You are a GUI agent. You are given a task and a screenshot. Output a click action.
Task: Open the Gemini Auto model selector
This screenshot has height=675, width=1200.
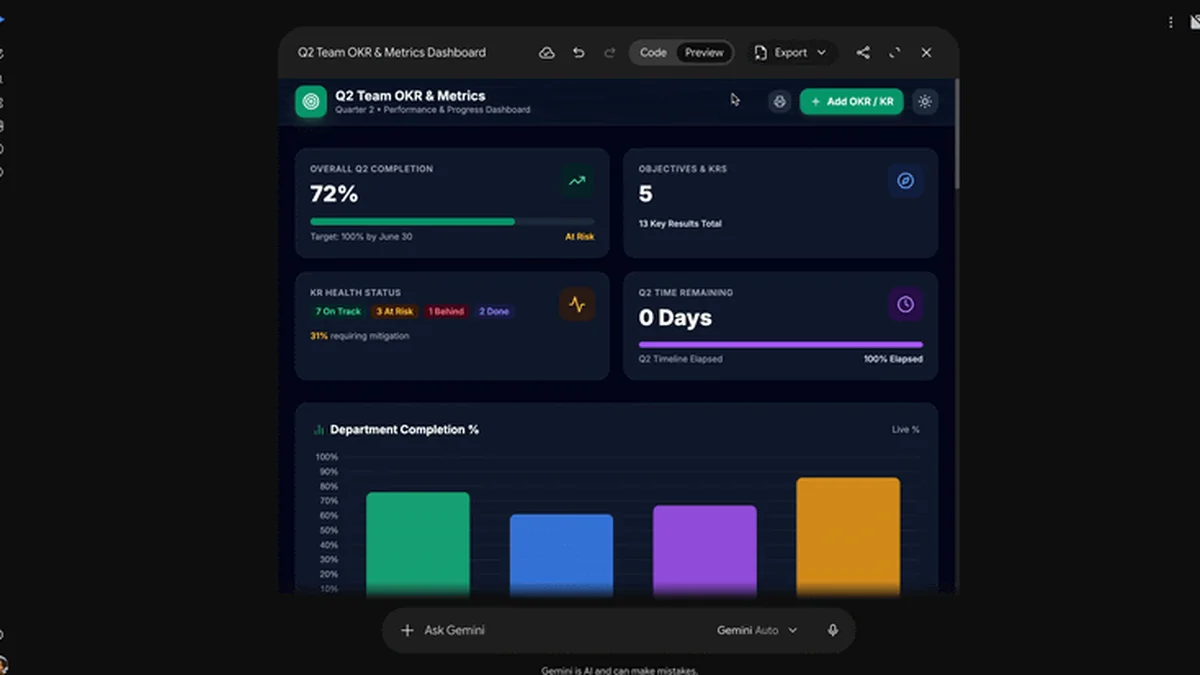tap(757, 631)
